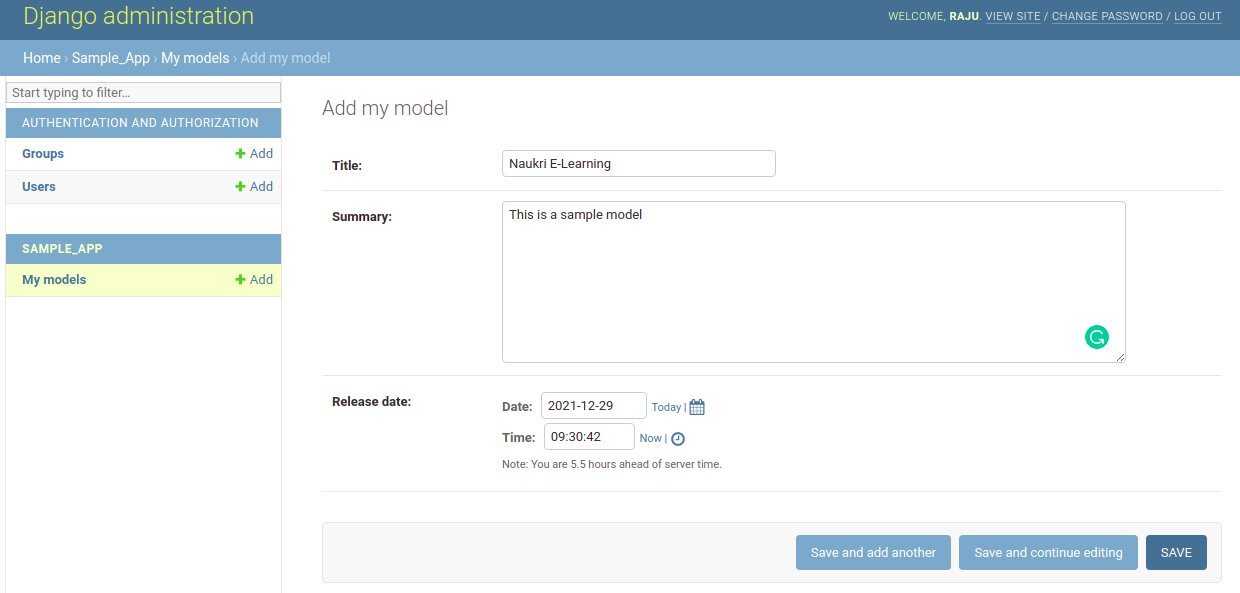Click the SAVE button
This screenshot has width=1240, height=593.
[x=1176, y=552]
